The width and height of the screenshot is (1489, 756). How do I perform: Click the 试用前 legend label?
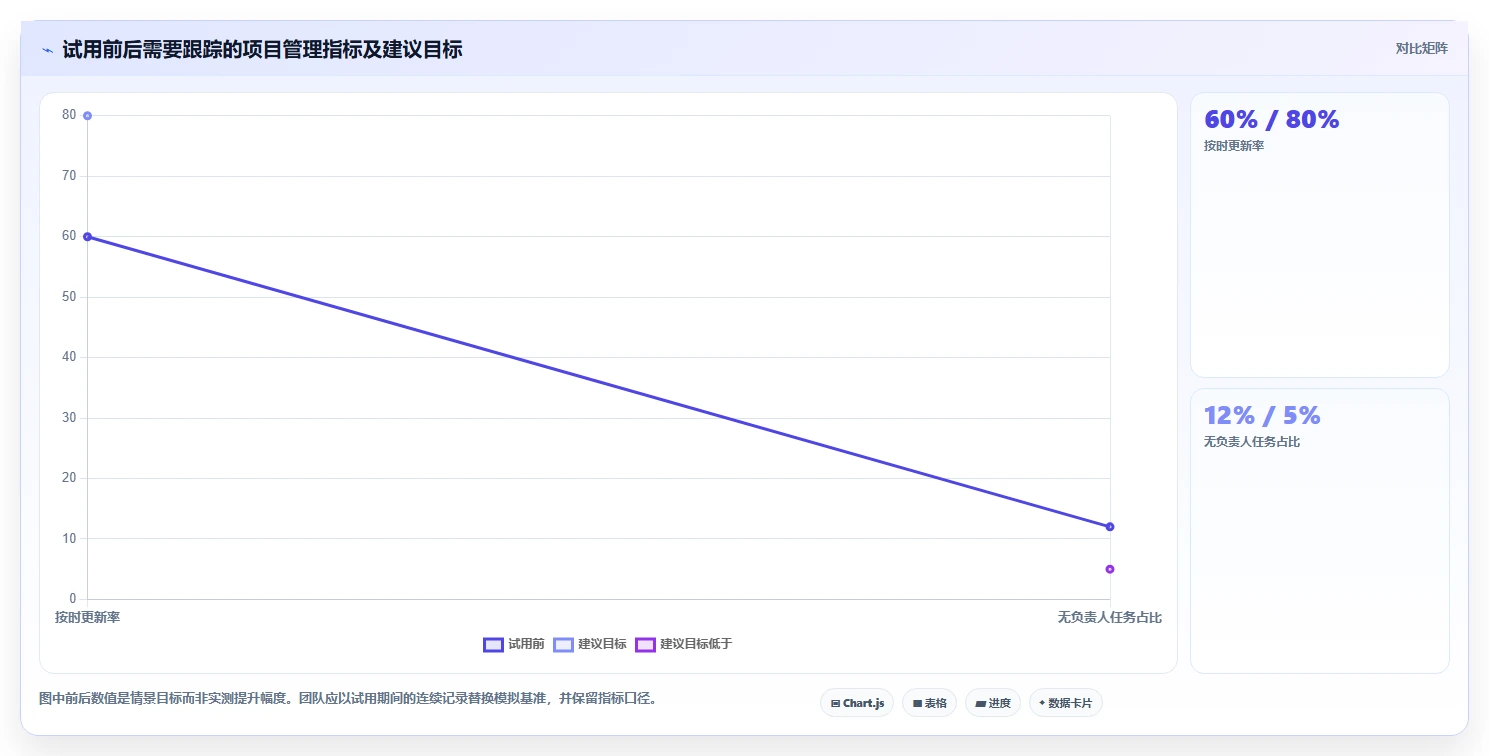click(x=526, y=644)
